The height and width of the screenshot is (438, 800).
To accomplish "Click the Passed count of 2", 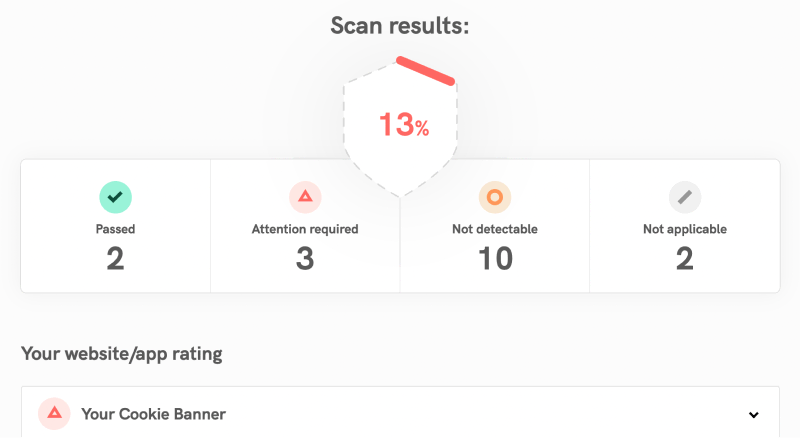I will [115, 259].
